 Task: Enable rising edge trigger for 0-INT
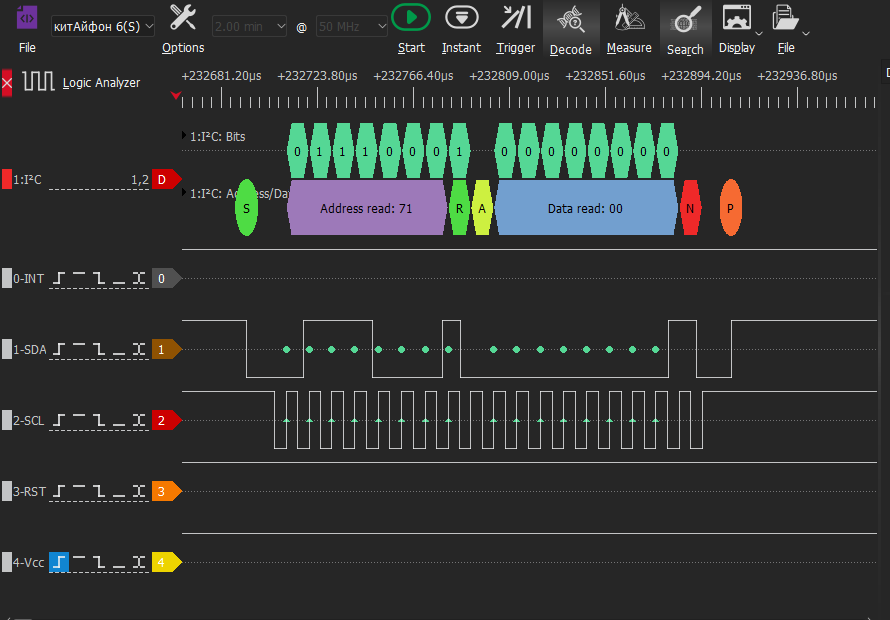[60, 279]
